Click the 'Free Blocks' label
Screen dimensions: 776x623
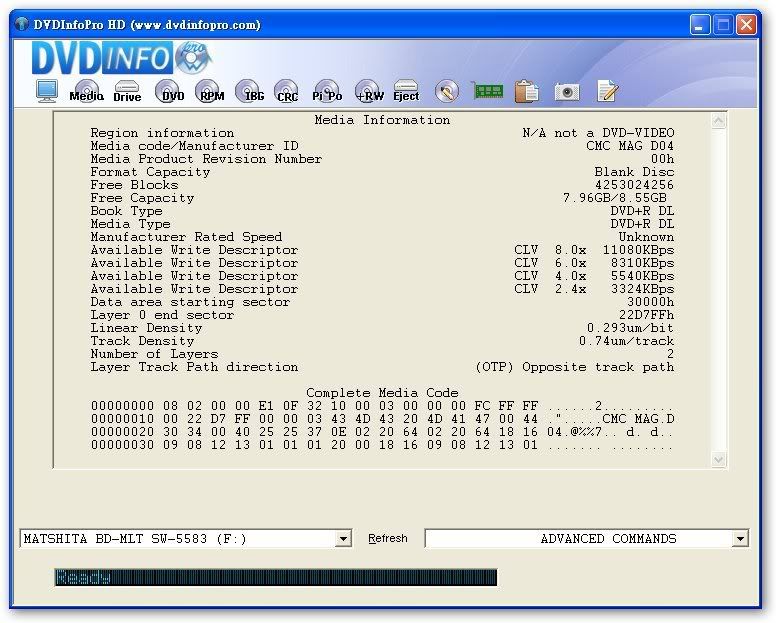pos(134,185)
